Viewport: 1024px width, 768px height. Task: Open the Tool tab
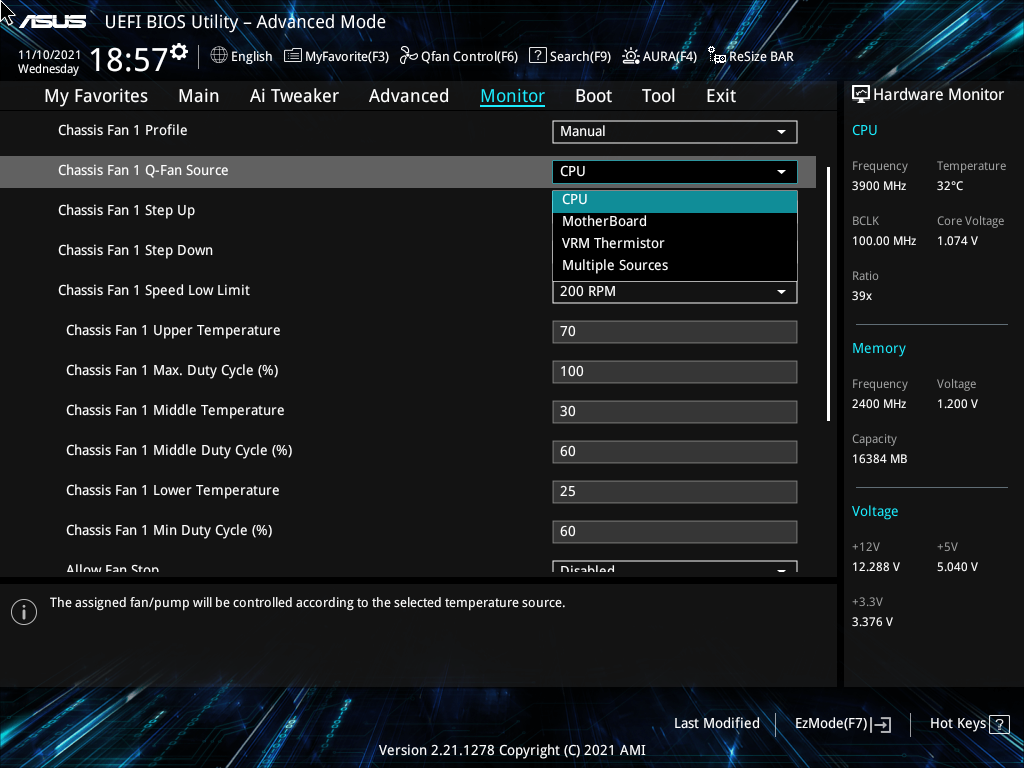tap(658, 96)
